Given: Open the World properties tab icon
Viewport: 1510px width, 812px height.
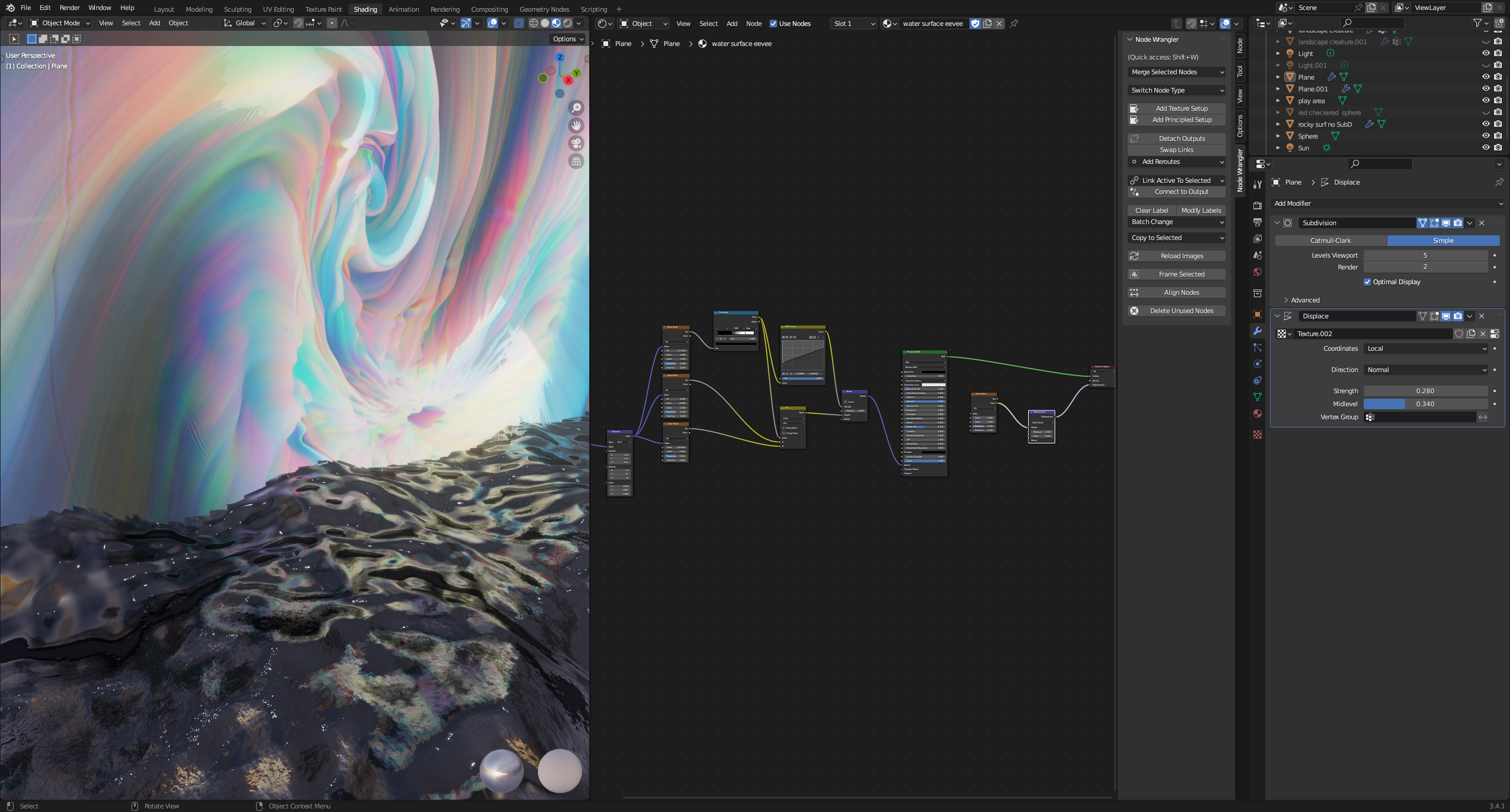Looking at the screenshot, I should [x=1258, y=272].
